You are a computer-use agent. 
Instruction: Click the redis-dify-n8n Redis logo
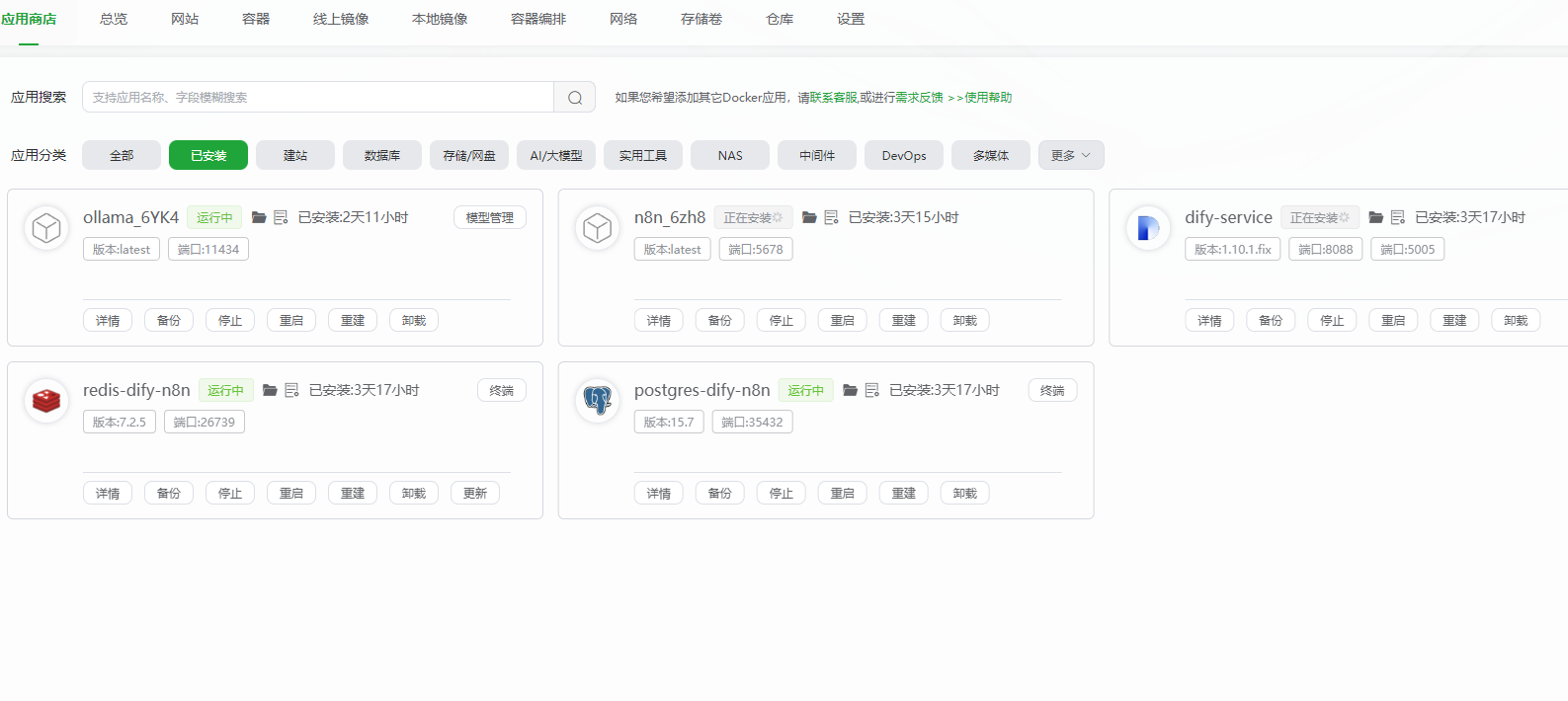tap(46, 401)
